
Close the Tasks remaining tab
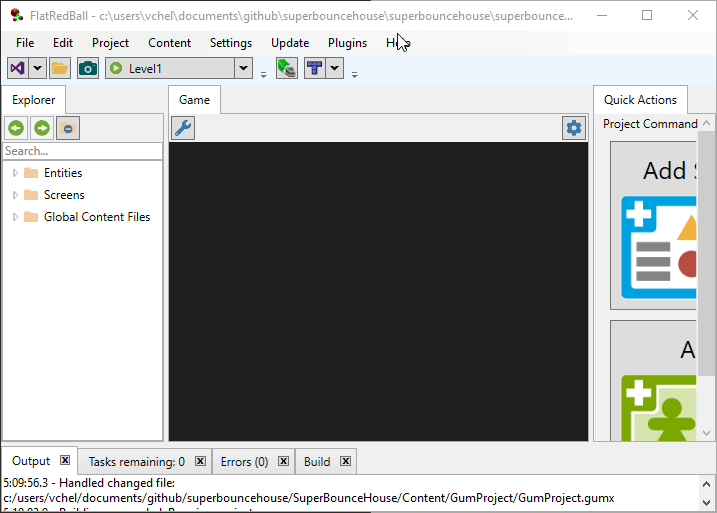click(200, 461)
